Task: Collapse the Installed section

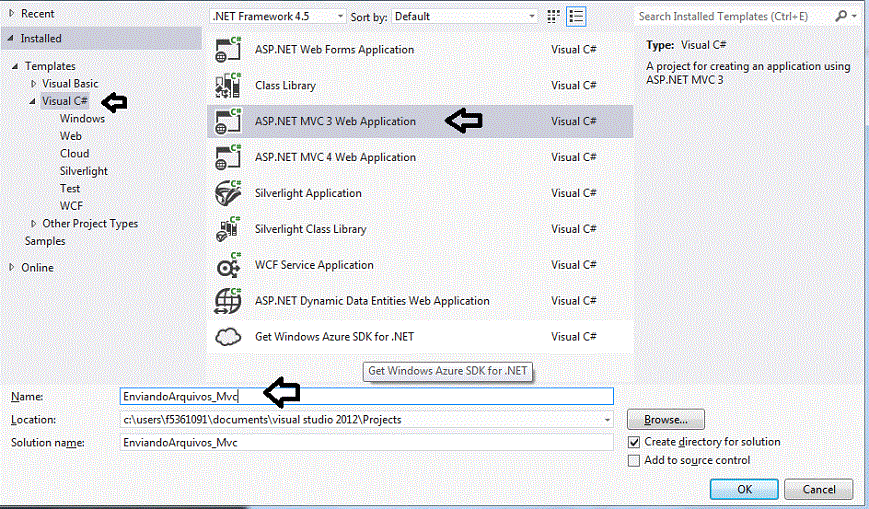Action: [11, 38]
